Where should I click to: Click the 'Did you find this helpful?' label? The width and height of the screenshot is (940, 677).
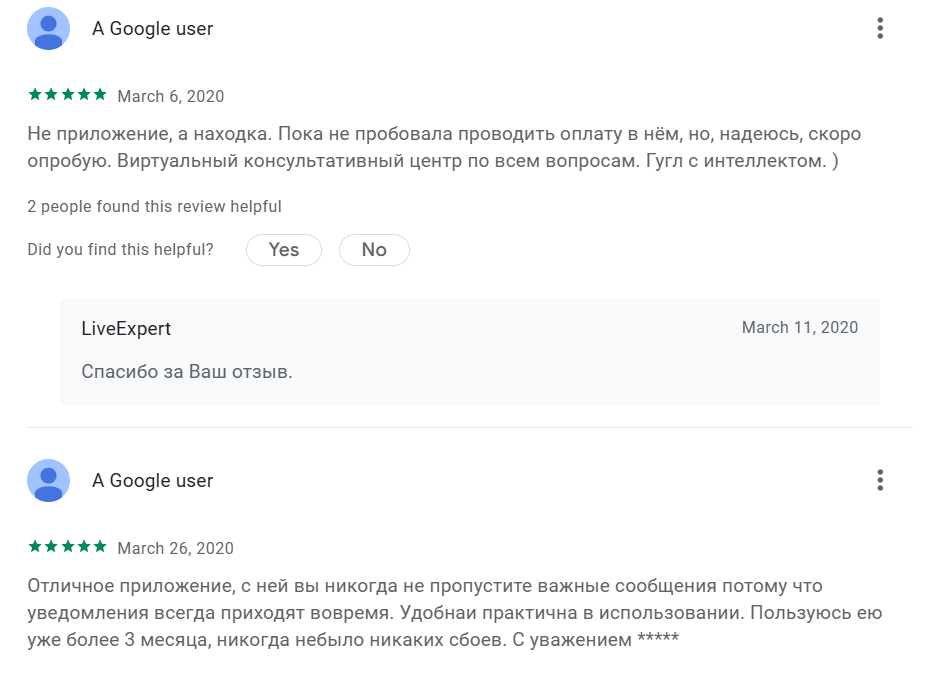(x=119, y=250)
